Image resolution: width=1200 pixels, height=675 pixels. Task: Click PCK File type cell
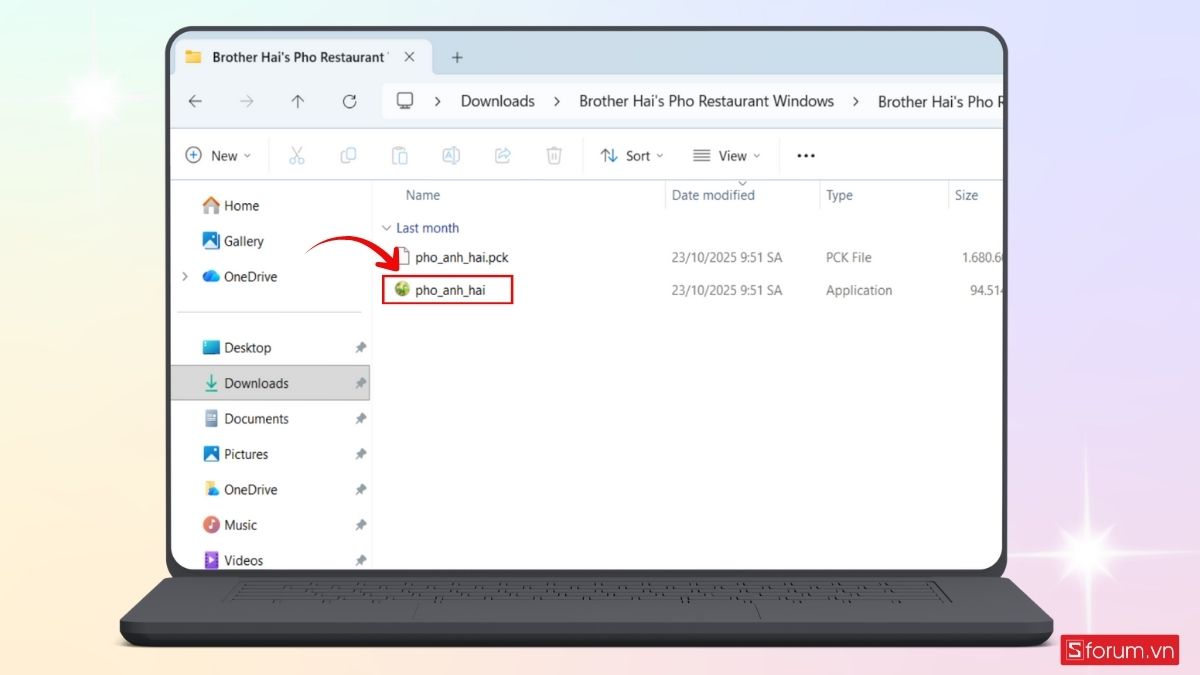[848, 258]
